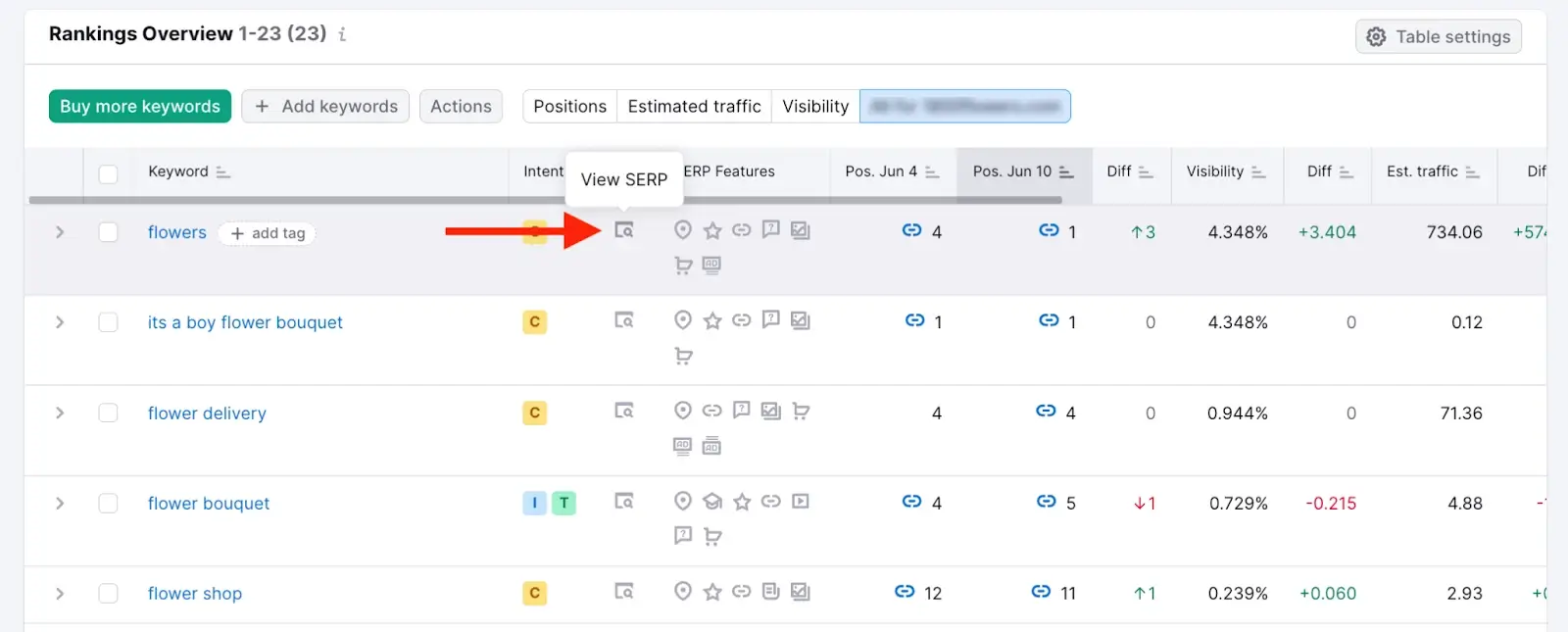
Task: View SERP for flower shop keyword
Action: (x=624, y=591)
